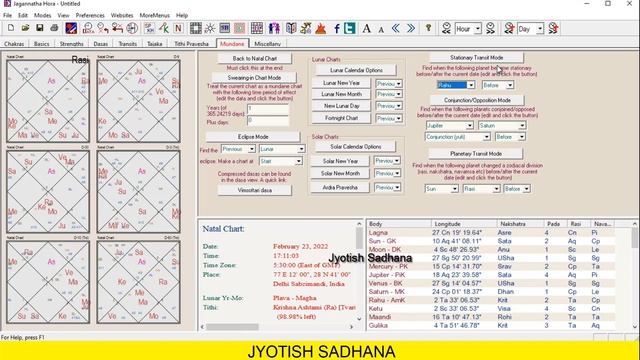This screenshot has height=360, width=640.
Task: Click the pink square toolbar icon
Action: (x=240, y=28)
